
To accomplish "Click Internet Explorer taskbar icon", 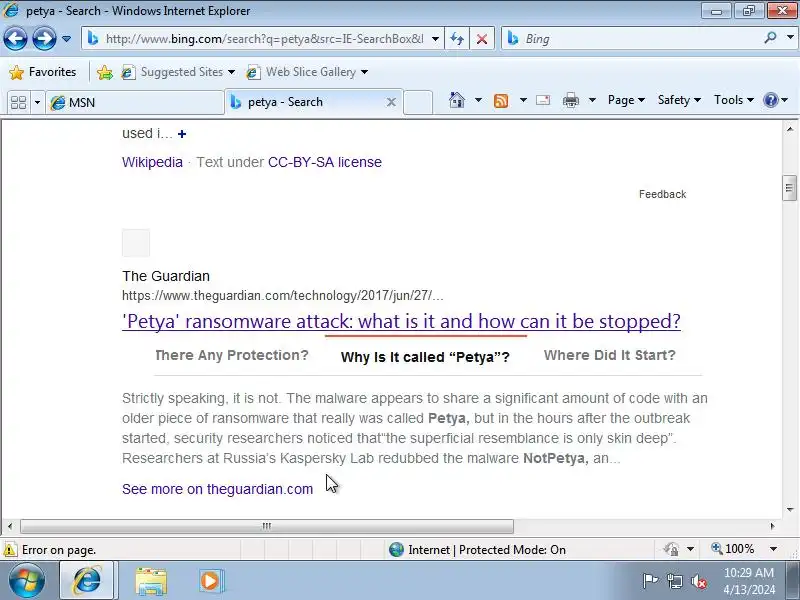I will (x=88, y=581).
